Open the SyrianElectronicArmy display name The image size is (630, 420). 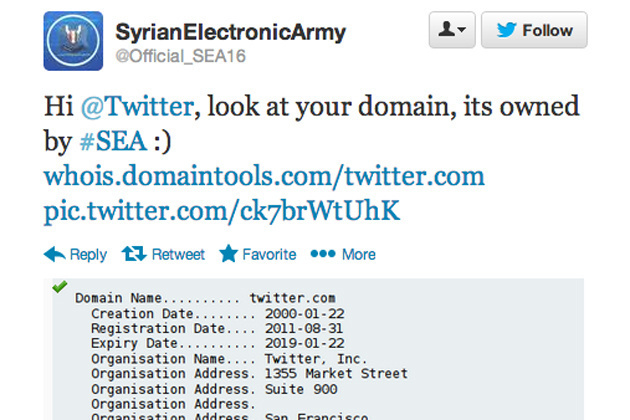230,32
